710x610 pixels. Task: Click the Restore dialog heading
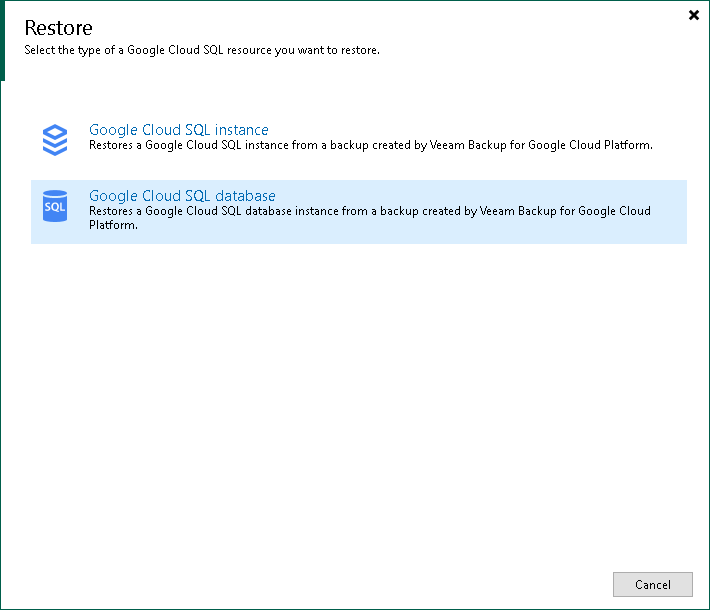click(59, 27)
